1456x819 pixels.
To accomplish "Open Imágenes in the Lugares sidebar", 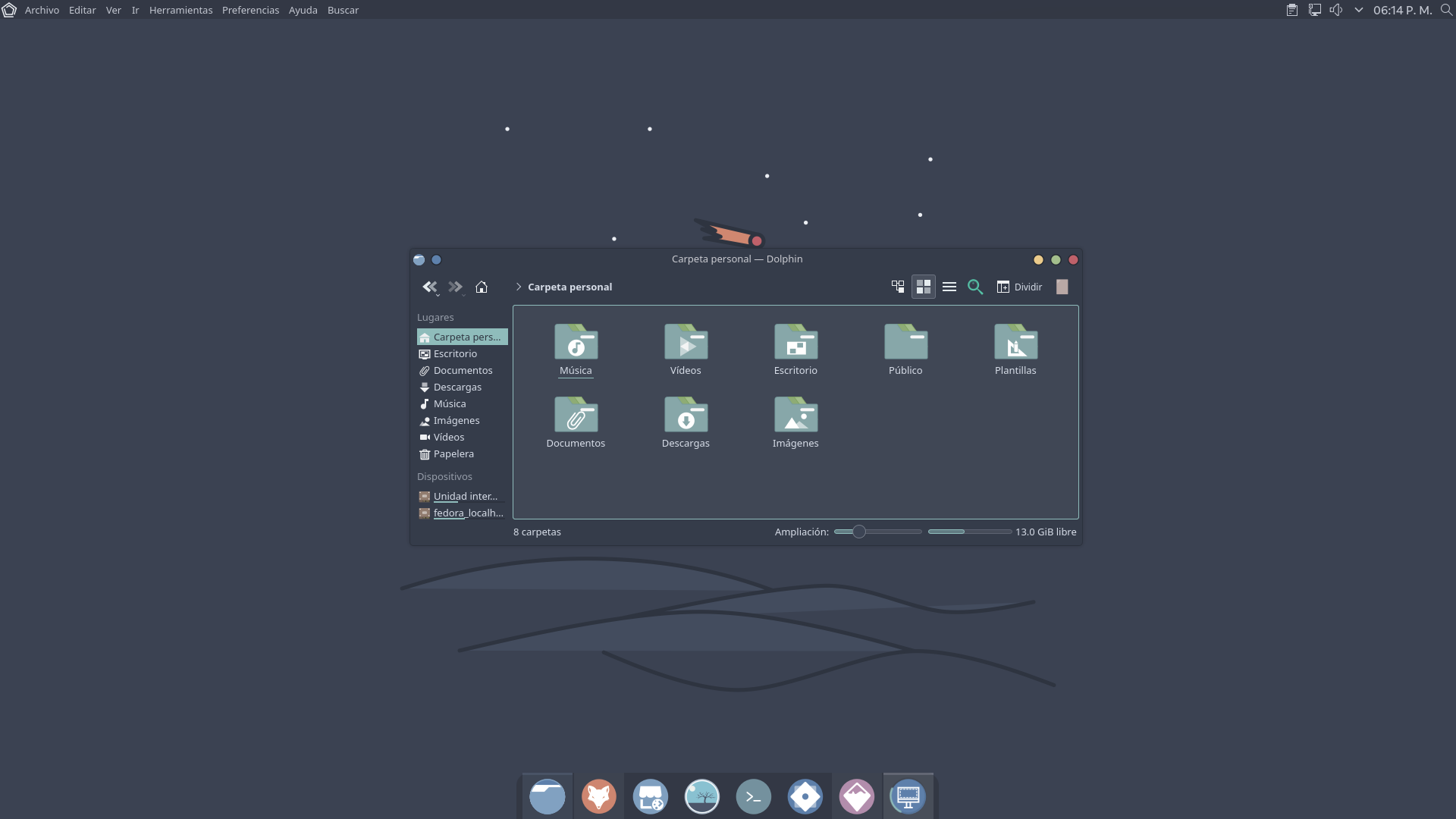I will coord(463,420).
